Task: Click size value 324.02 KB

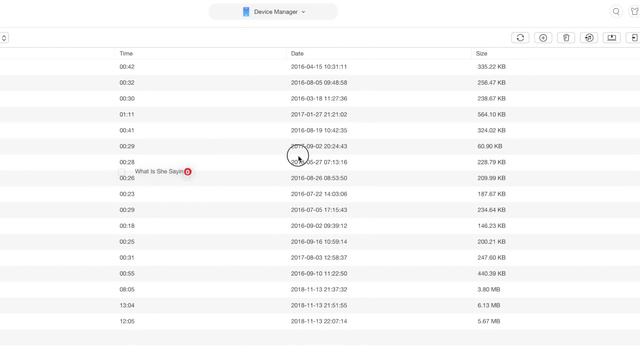Action: pos(491,130)
